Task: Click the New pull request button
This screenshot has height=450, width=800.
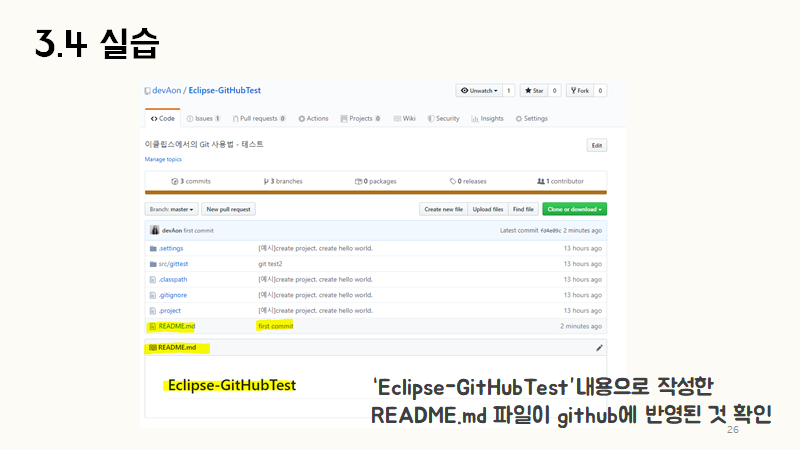Action: 228,209
